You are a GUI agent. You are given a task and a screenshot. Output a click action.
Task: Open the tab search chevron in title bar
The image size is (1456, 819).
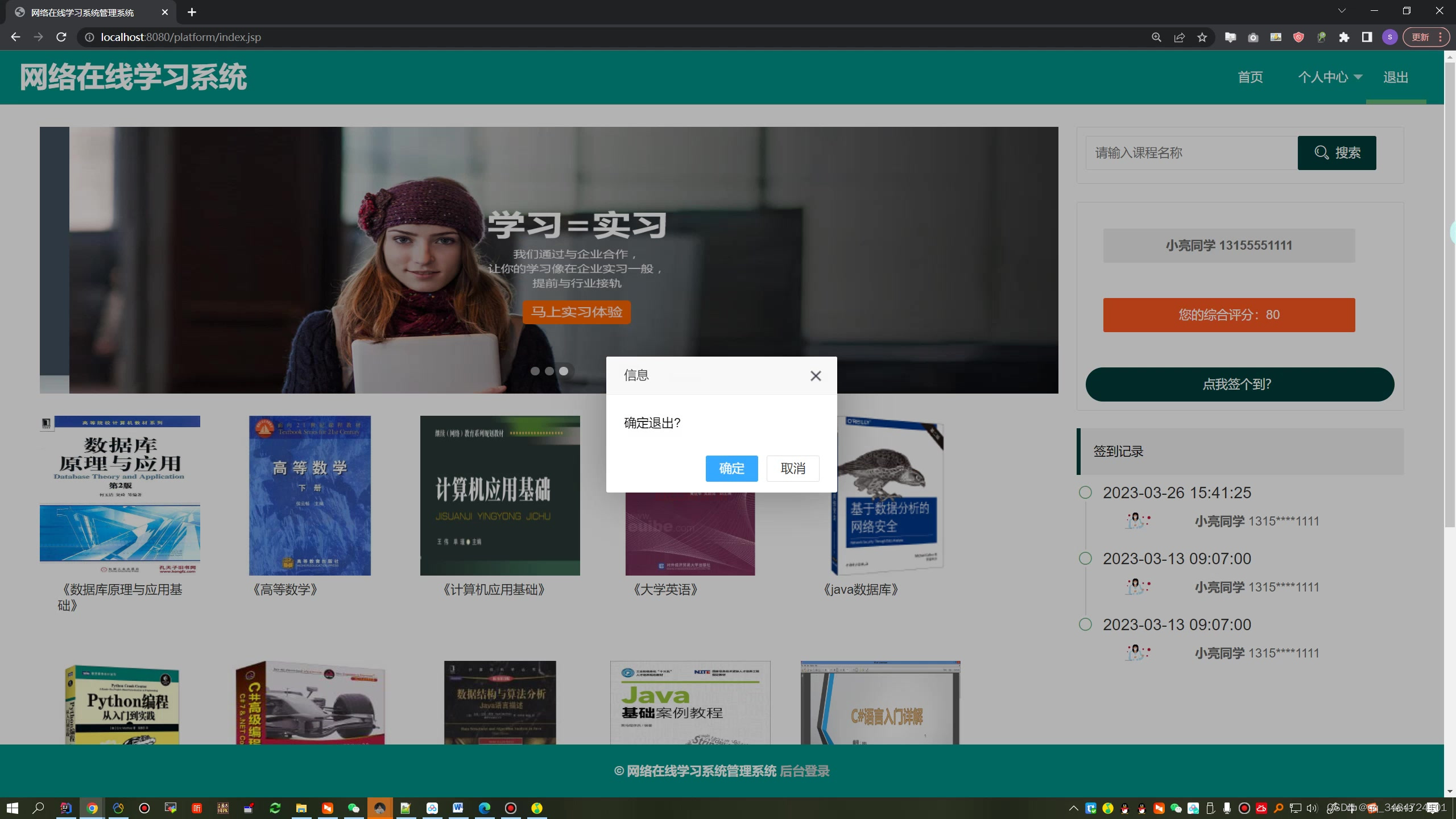[x=1342, y=11]
